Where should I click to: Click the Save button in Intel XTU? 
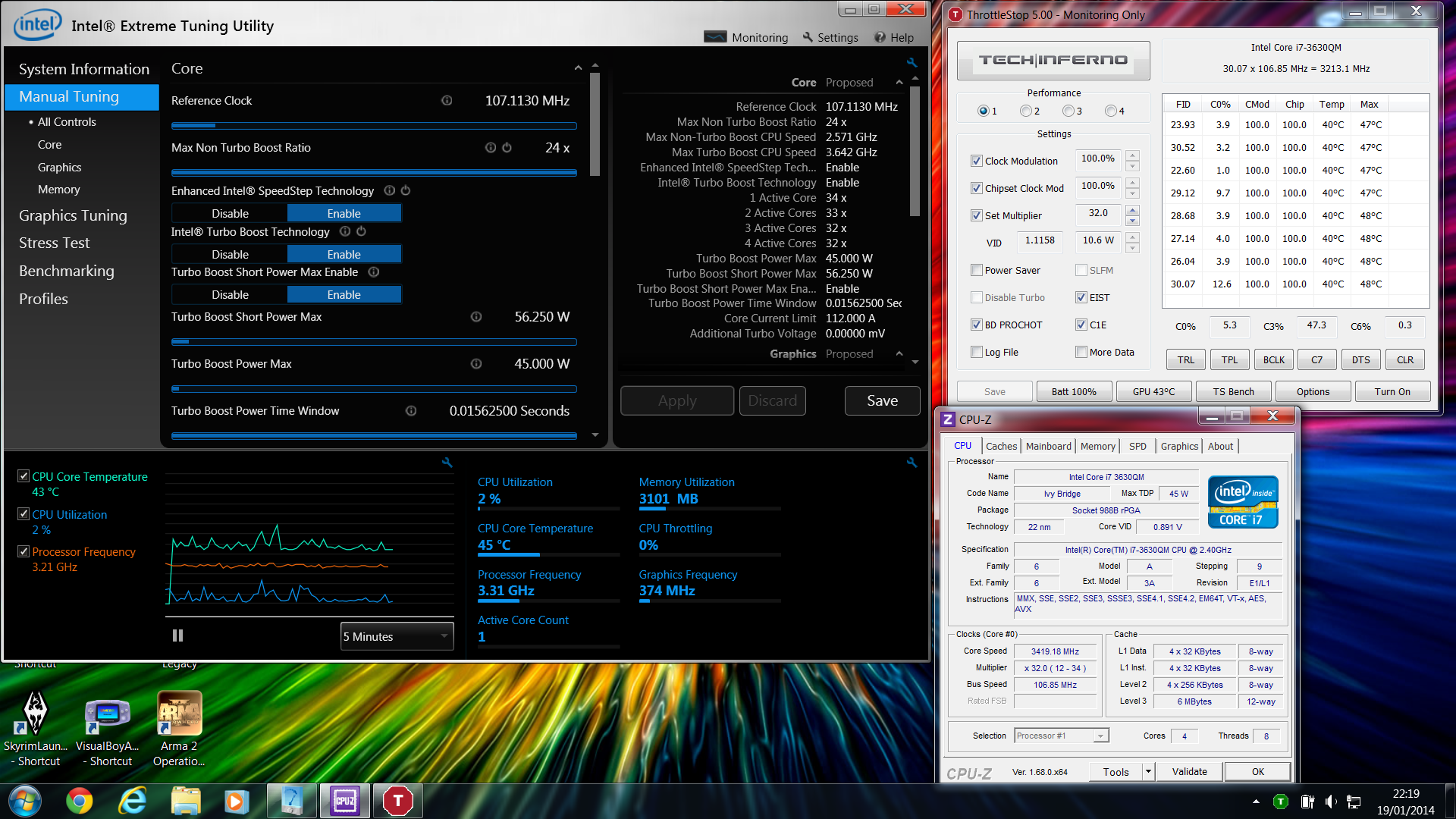coord(882,400)
